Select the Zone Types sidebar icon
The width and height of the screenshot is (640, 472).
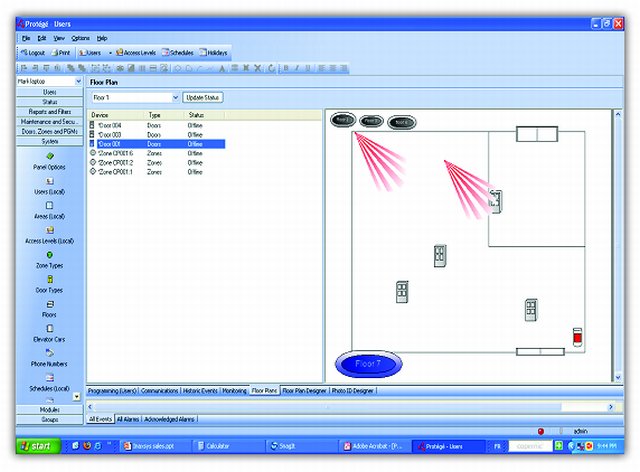tap(49, 255)
